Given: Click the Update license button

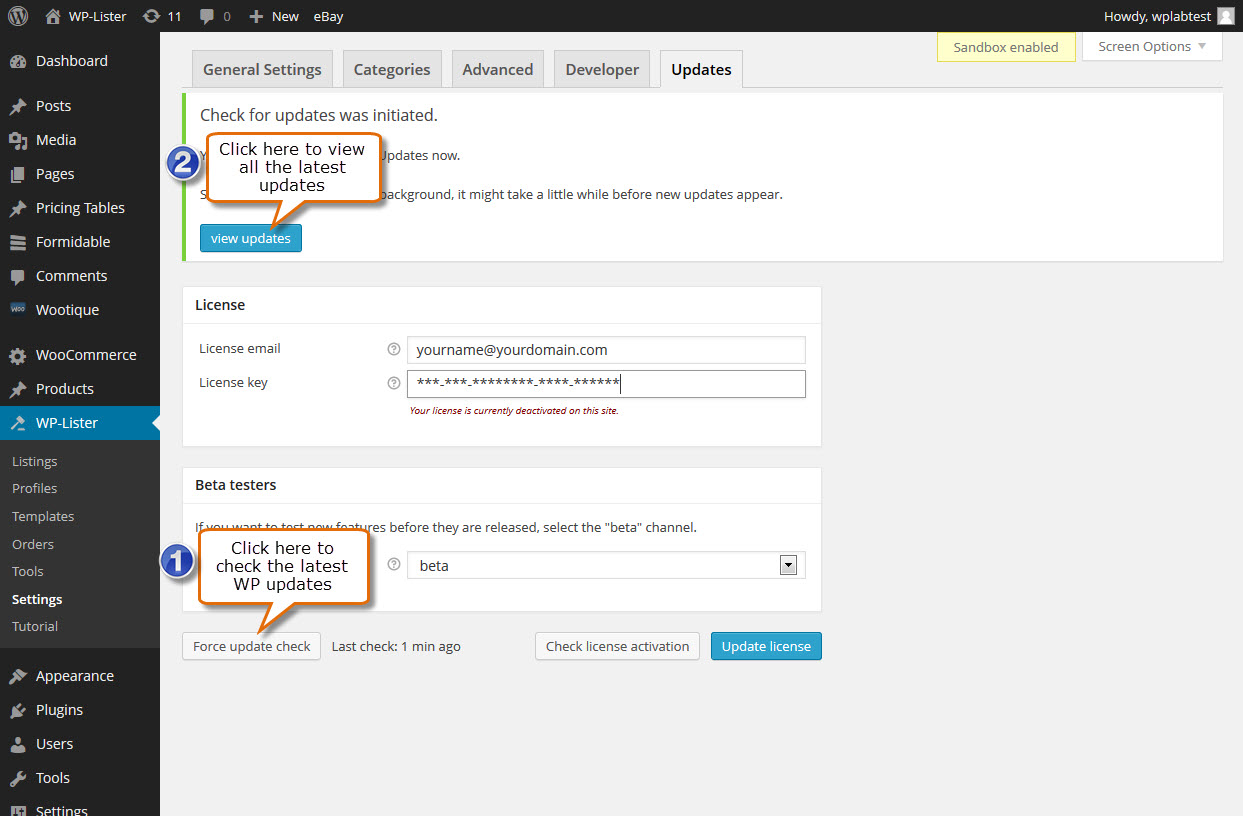Looking at the screenshot, I should click(x=766, y=646).
